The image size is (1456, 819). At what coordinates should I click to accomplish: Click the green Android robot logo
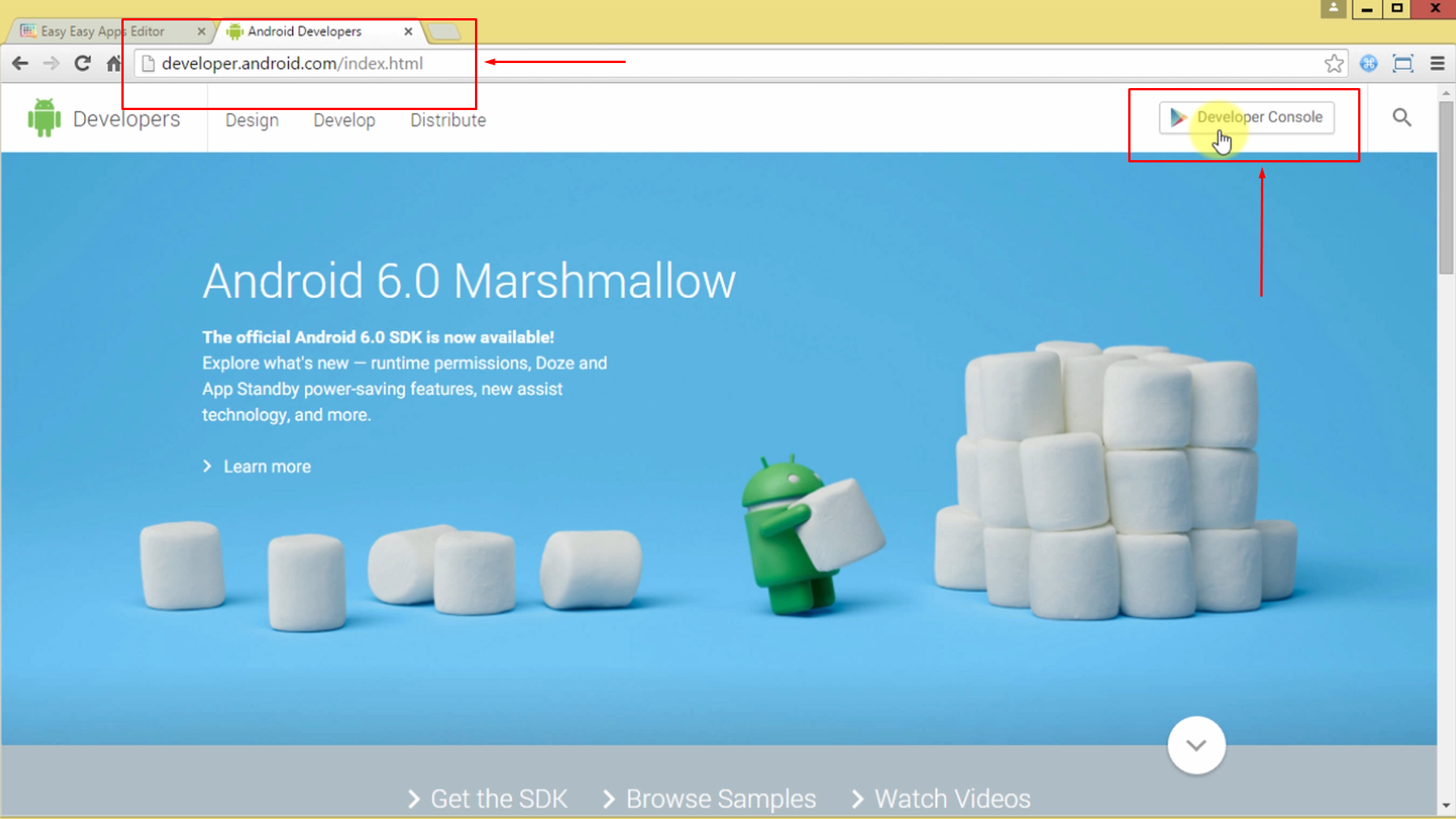pos(44,118)
